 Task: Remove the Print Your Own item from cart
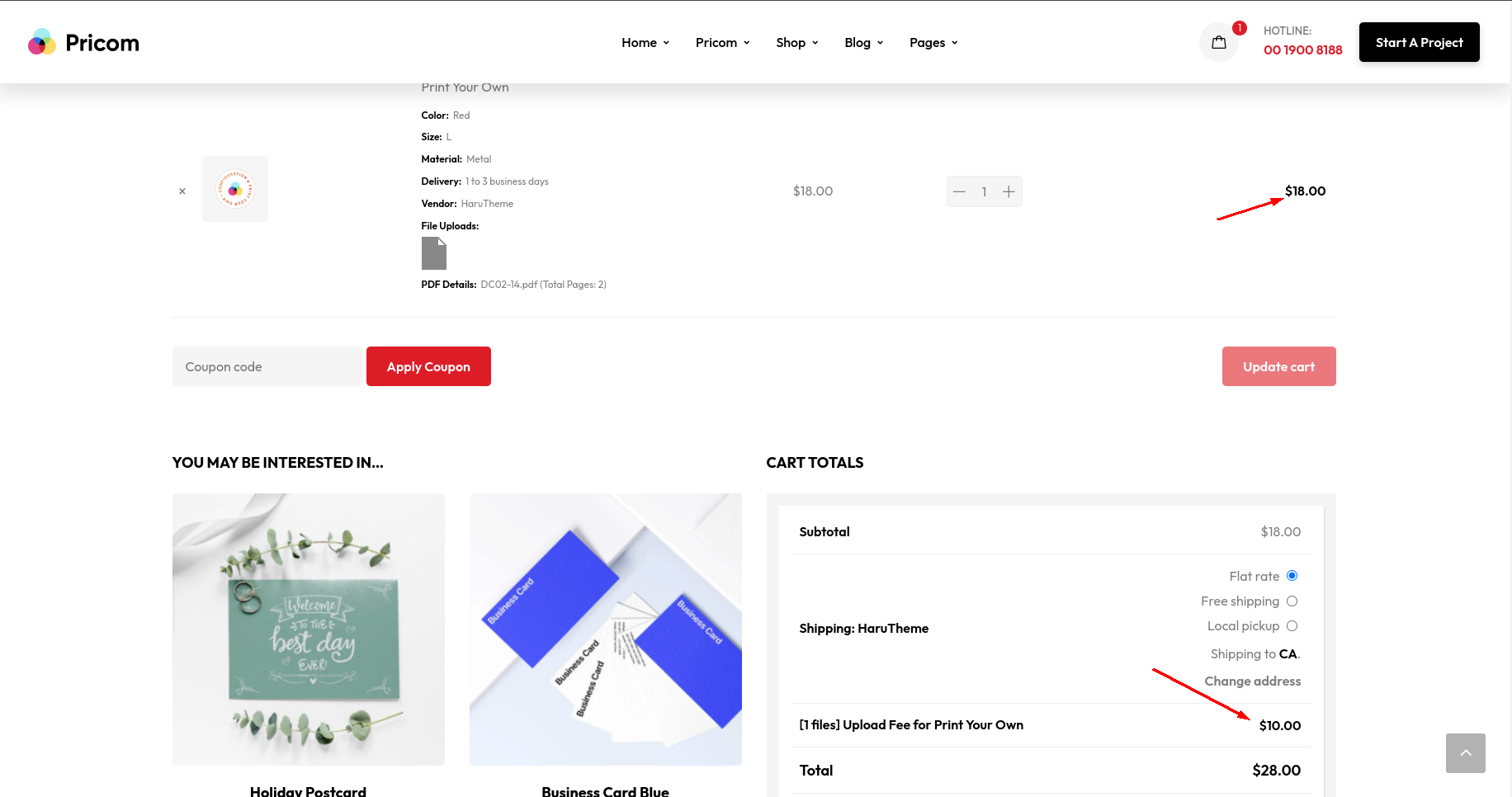(x=182, y=191)
